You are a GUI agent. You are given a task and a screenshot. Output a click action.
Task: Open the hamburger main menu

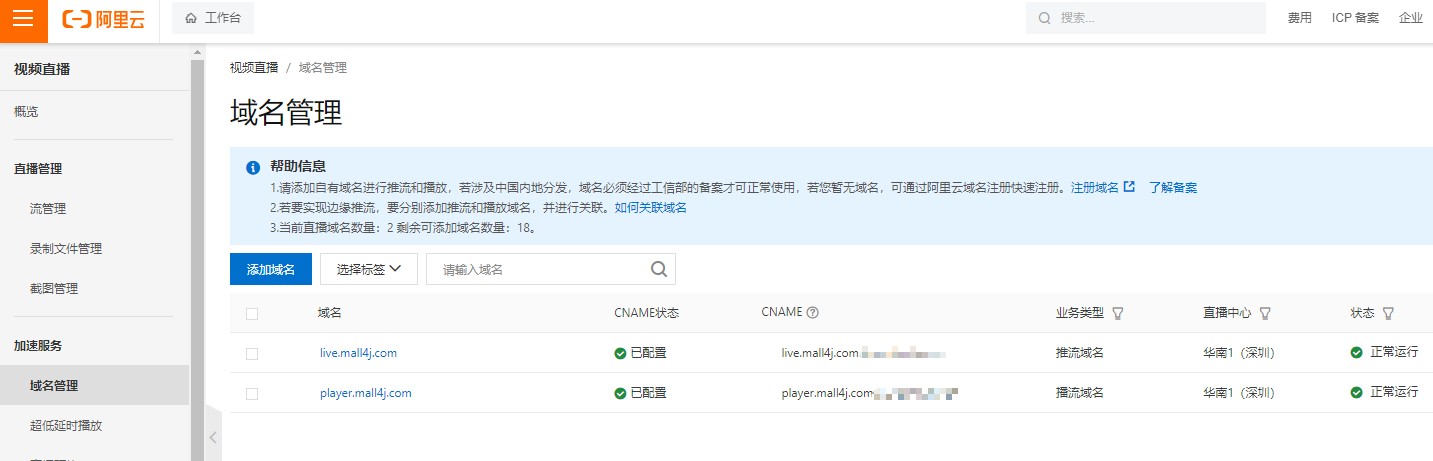point(23,20)
